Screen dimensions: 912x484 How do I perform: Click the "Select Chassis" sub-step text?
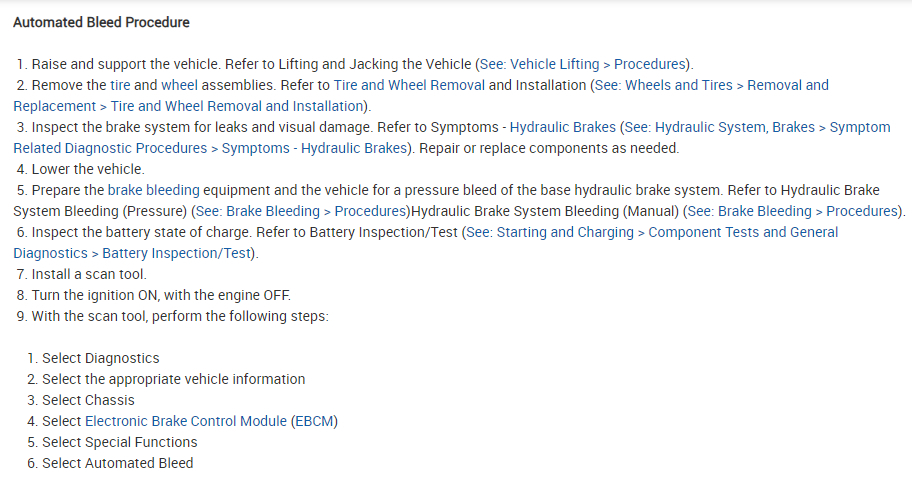pyautogui.click(x=88, y=400)
